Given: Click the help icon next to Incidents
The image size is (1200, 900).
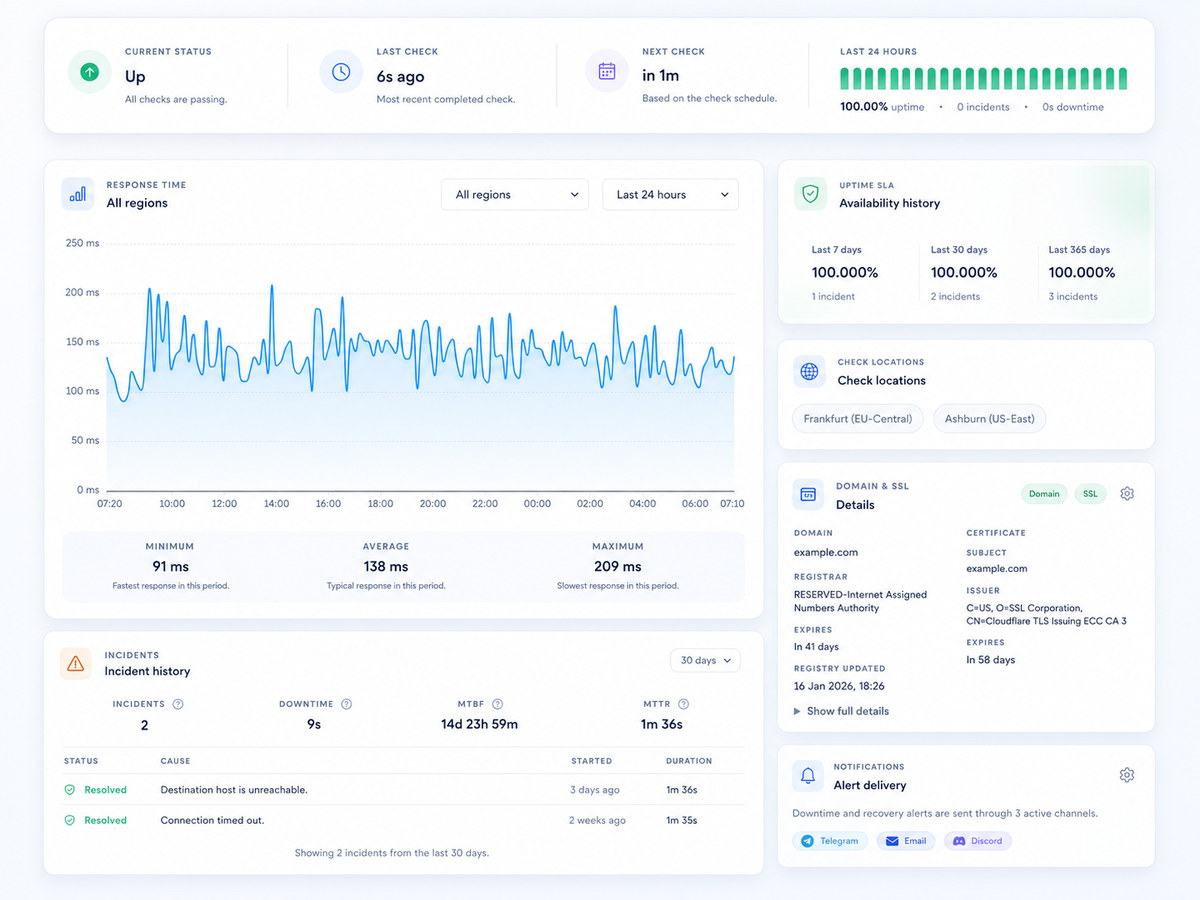Looking at the screenshot, I should [178, 704].
